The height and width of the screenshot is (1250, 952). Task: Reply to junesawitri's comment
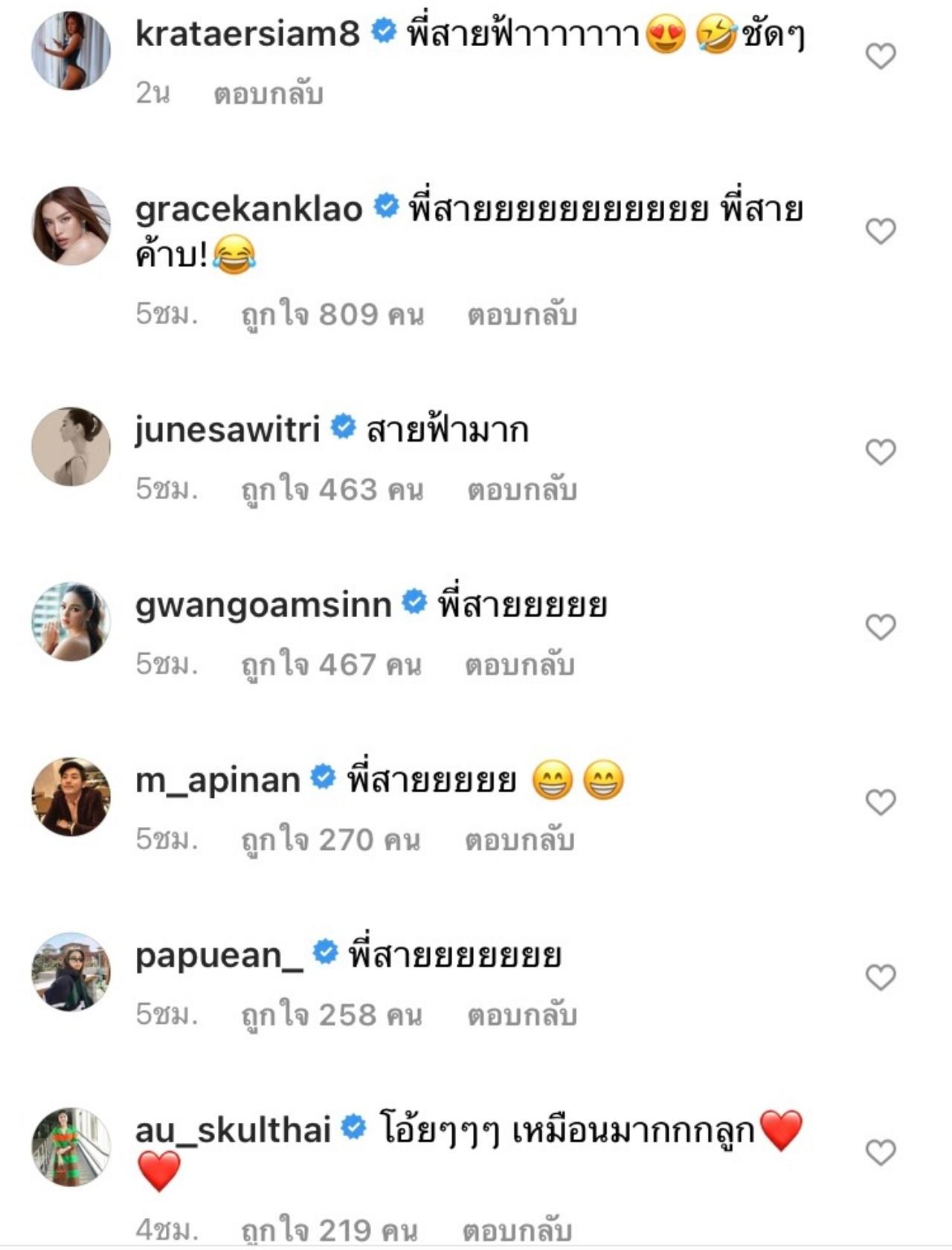point(521,490)
